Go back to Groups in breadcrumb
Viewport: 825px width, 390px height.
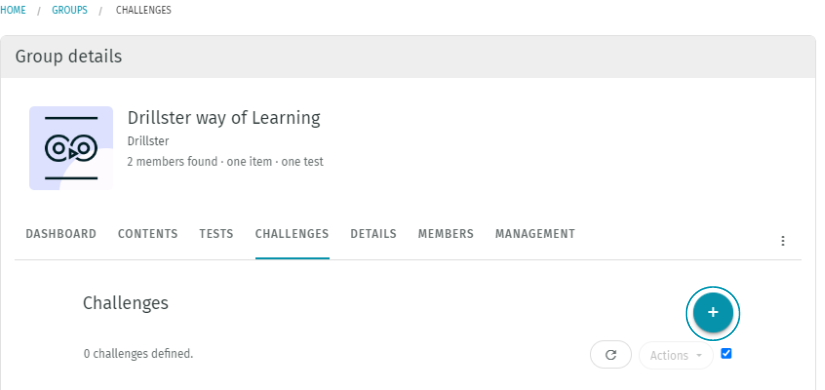(x=69, y=10)
